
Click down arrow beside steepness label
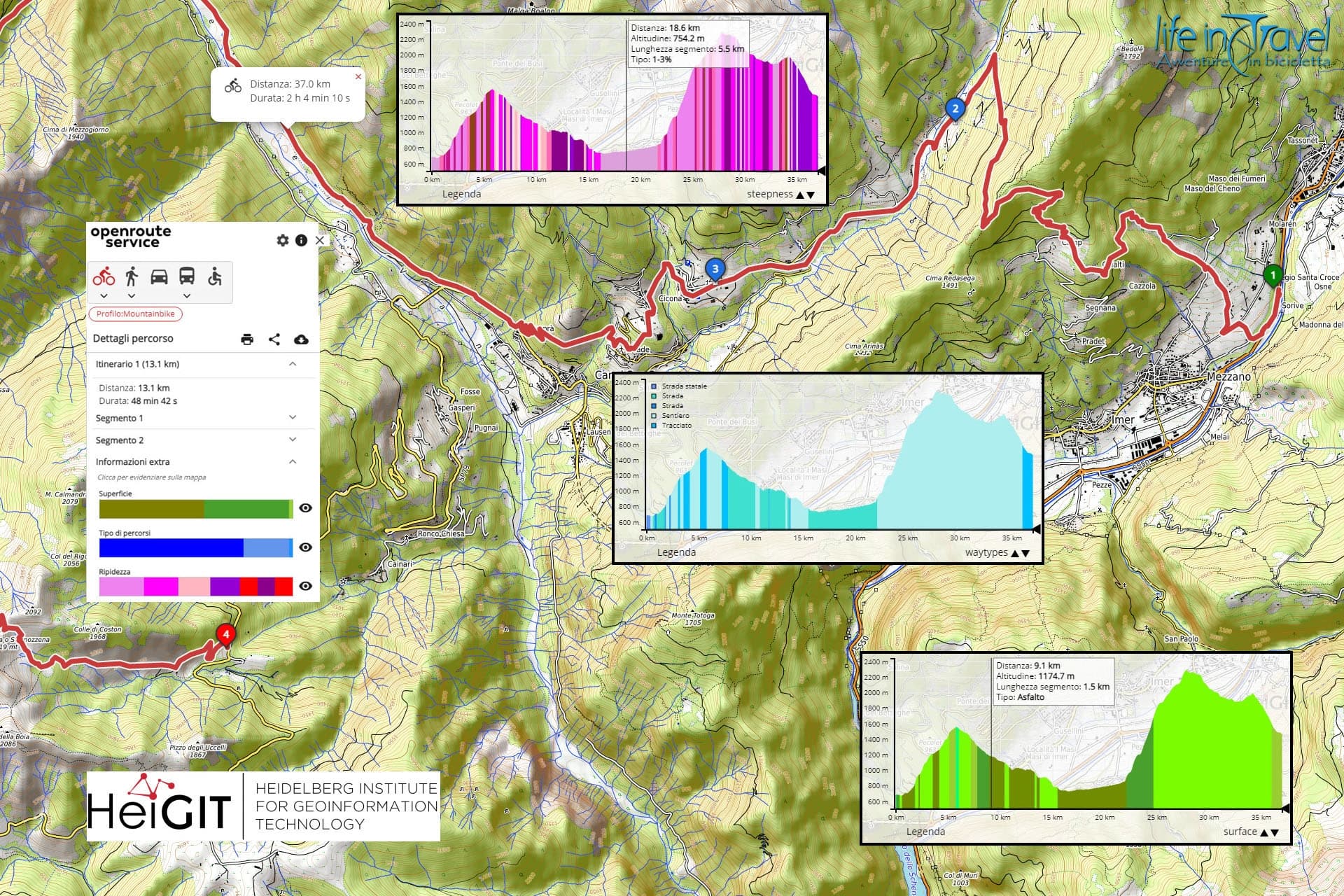(811, 195)
